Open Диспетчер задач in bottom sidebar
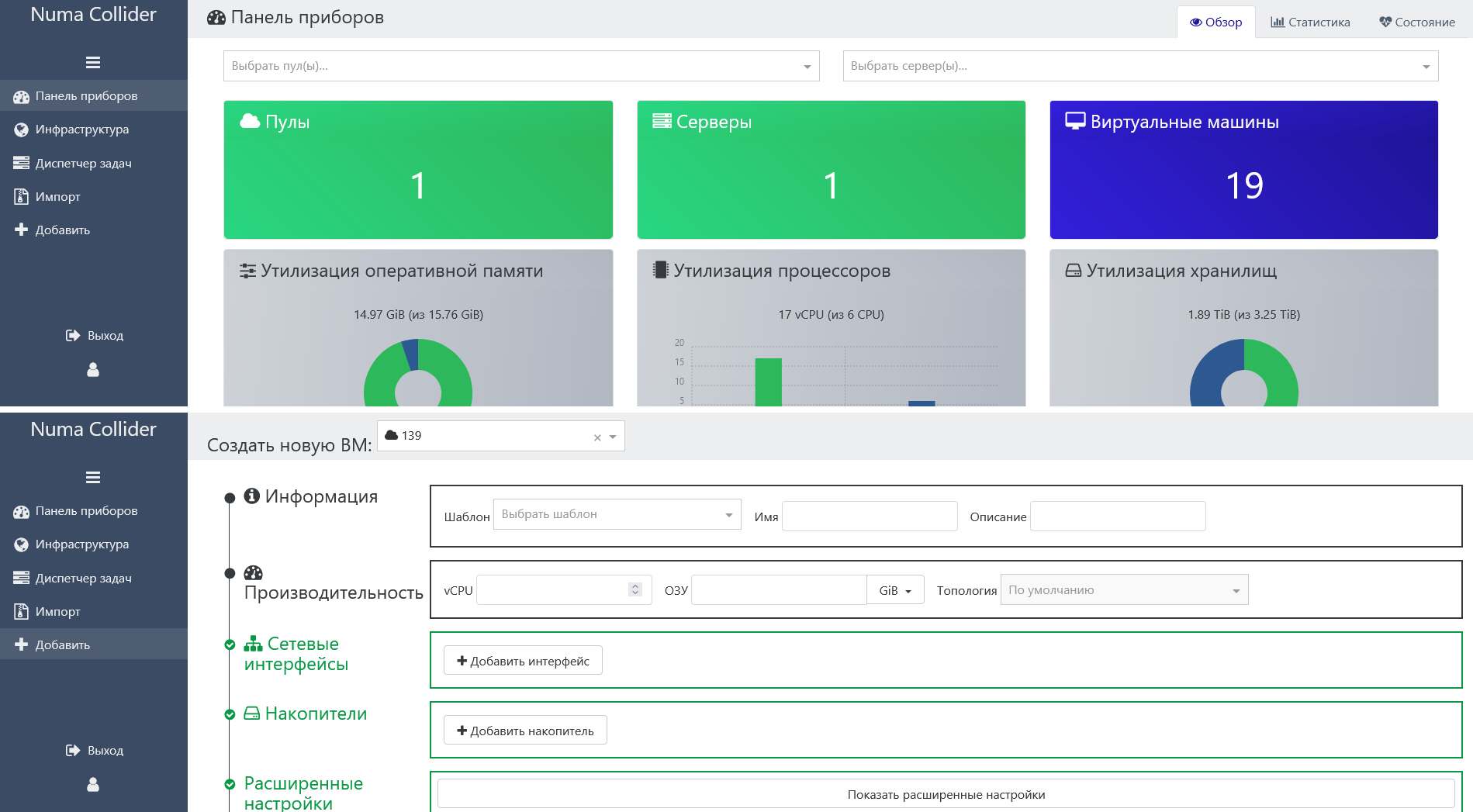This screenshot has width=1473, height=812. click(93, 578)
